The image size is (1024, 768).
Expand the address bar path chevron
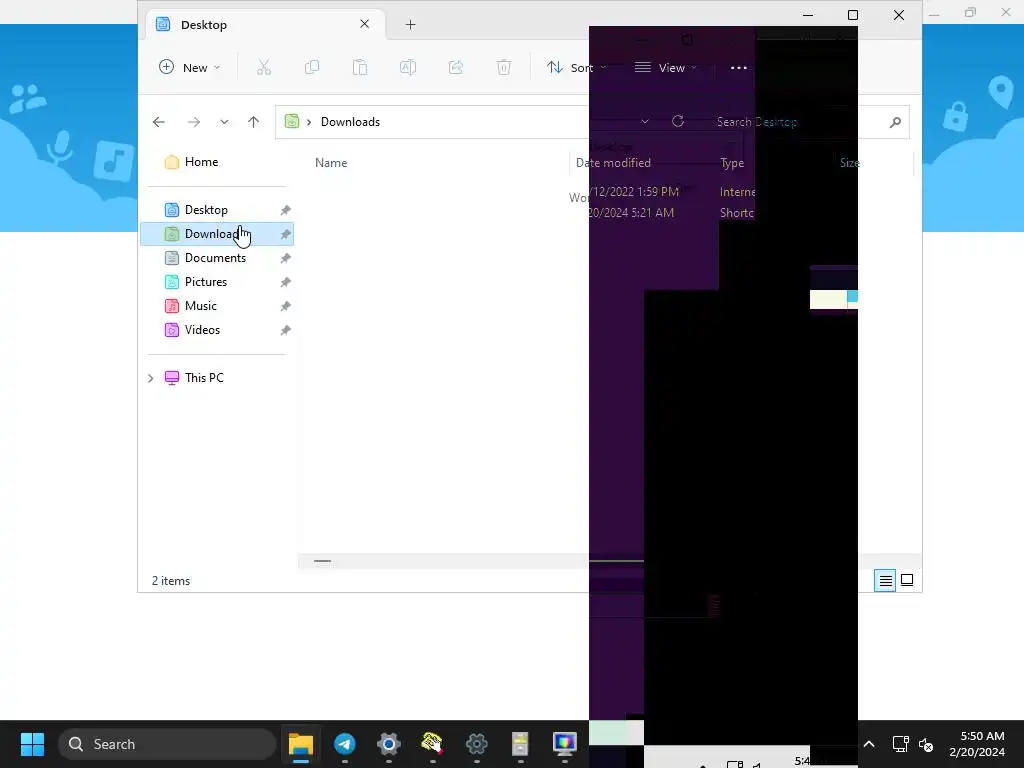point(309,122)
